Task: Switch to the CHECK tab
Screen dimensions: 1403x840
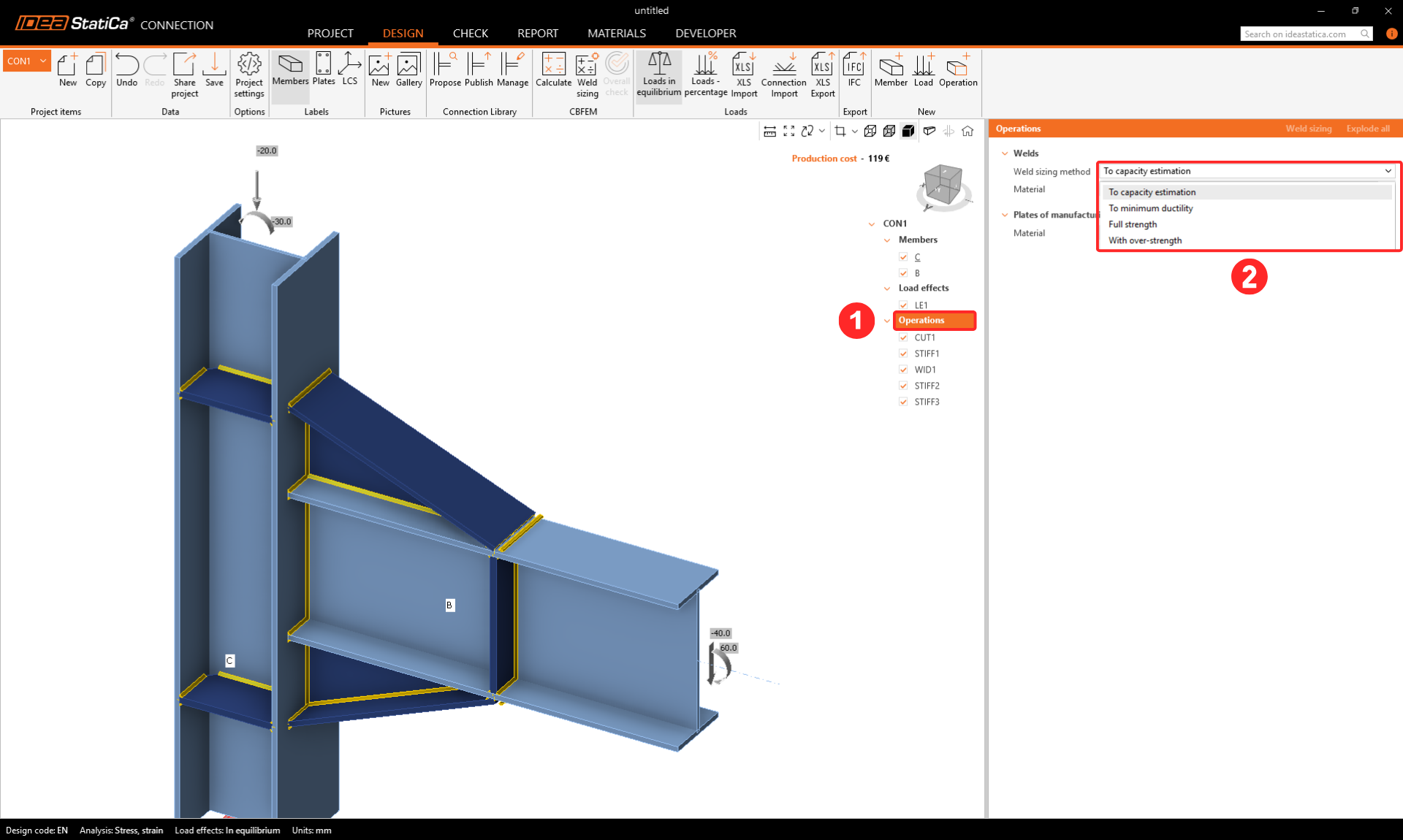Action: (470, 34)
